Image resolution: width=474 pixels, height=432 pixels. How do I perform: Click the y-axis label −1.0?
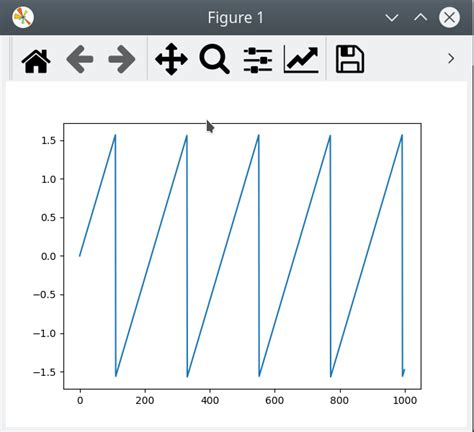[44, 334]
